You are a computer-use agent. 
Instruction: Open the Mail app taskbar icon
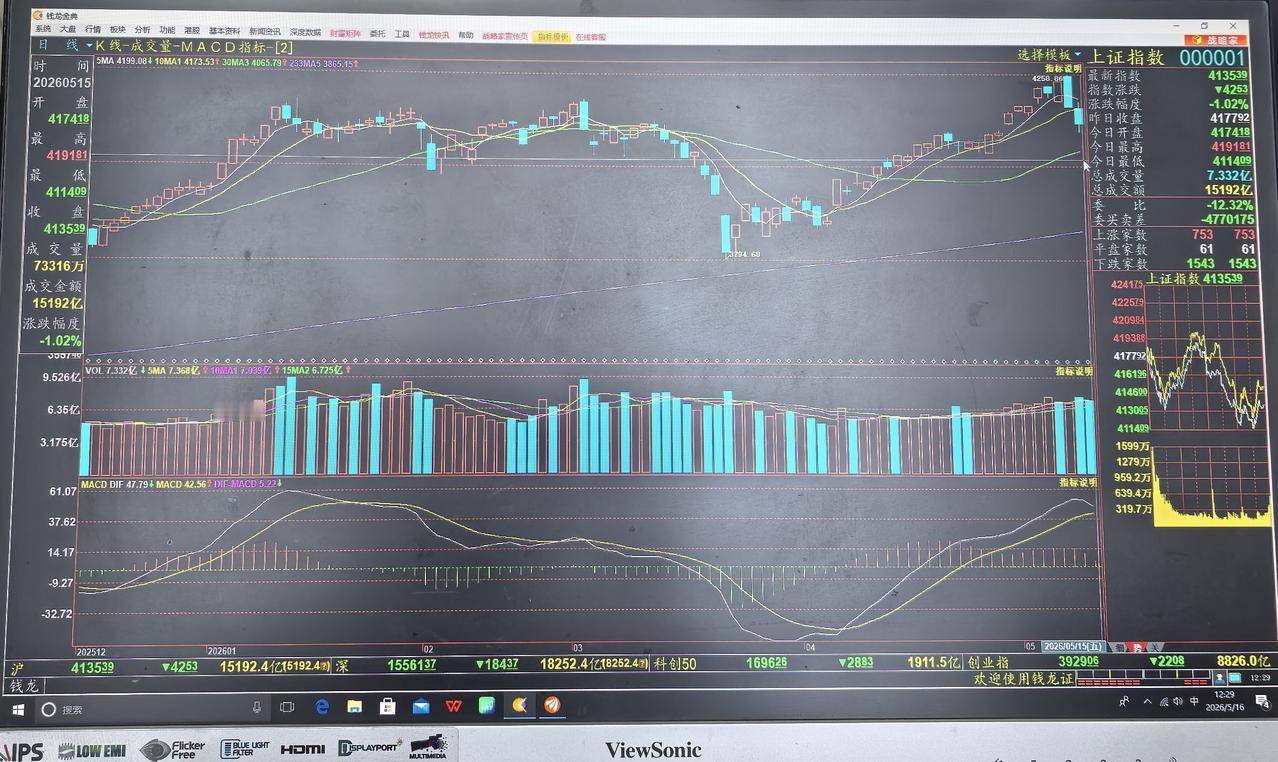pos(421,706)
